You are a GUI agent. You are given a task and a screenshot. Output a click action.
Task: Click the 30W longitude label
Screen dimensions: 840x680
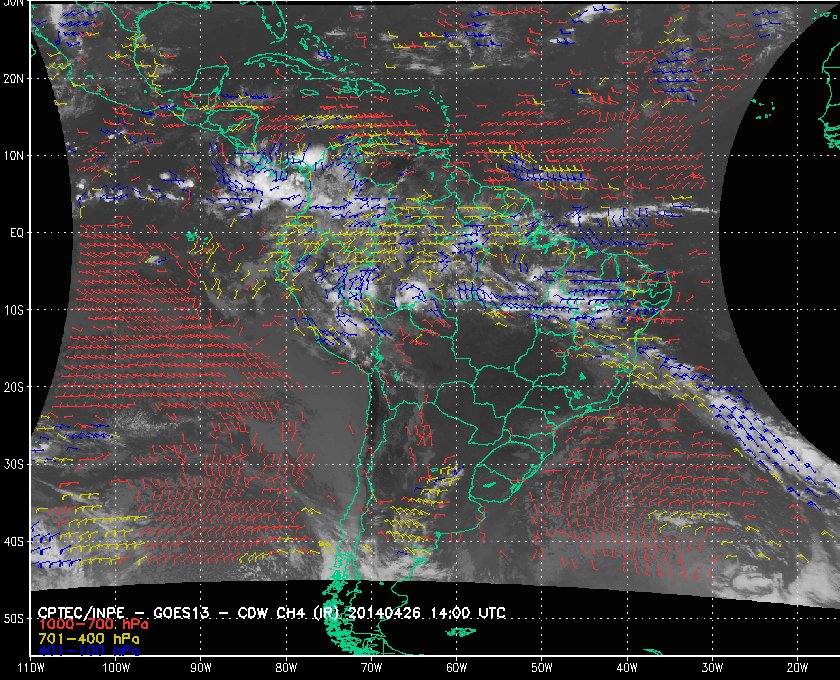(711, 666)
